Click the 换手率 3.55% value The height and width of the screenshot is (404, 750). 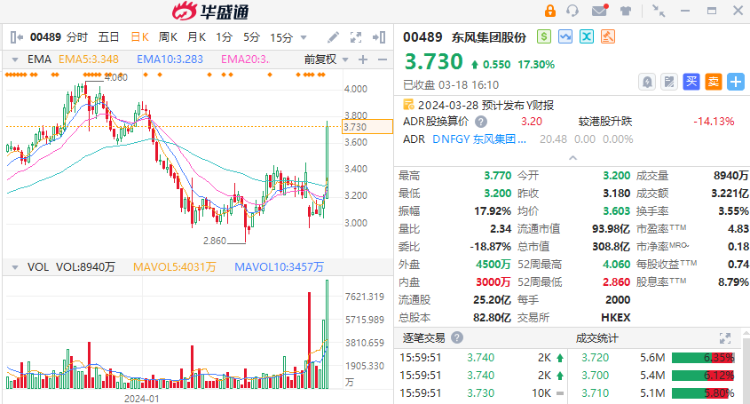(x=733, y=211)
